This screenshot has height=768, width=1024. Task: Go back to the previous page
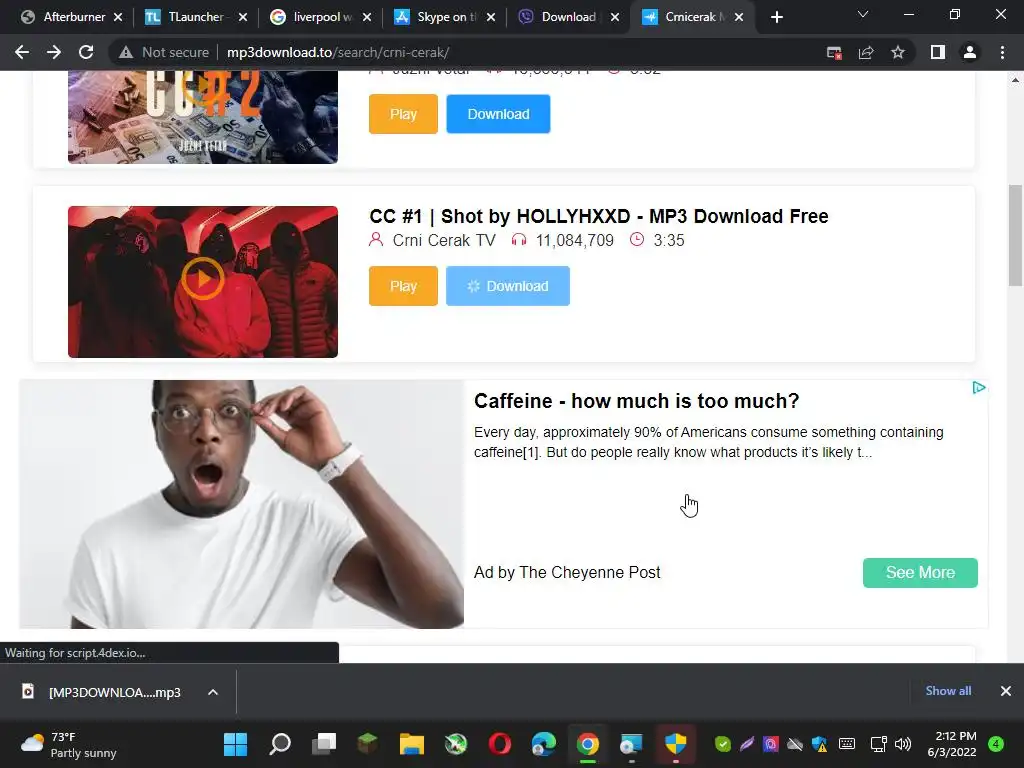tap(22, 52)
